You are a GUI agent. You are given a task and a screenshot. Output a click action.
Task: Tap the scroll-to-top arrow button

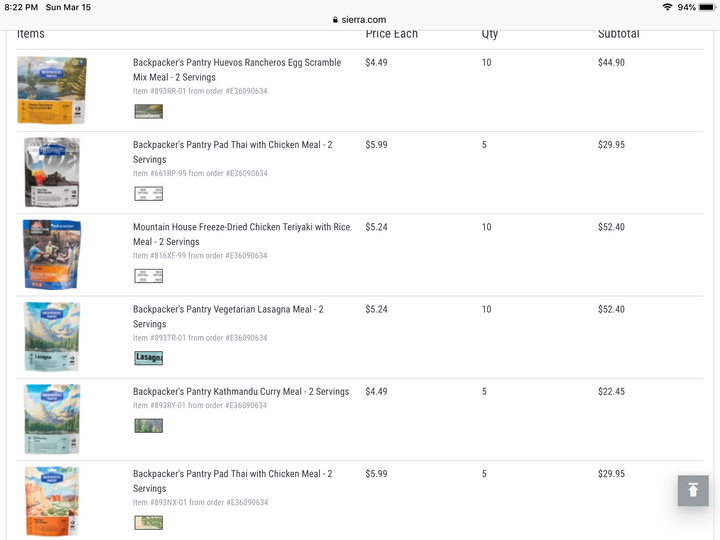693,490
